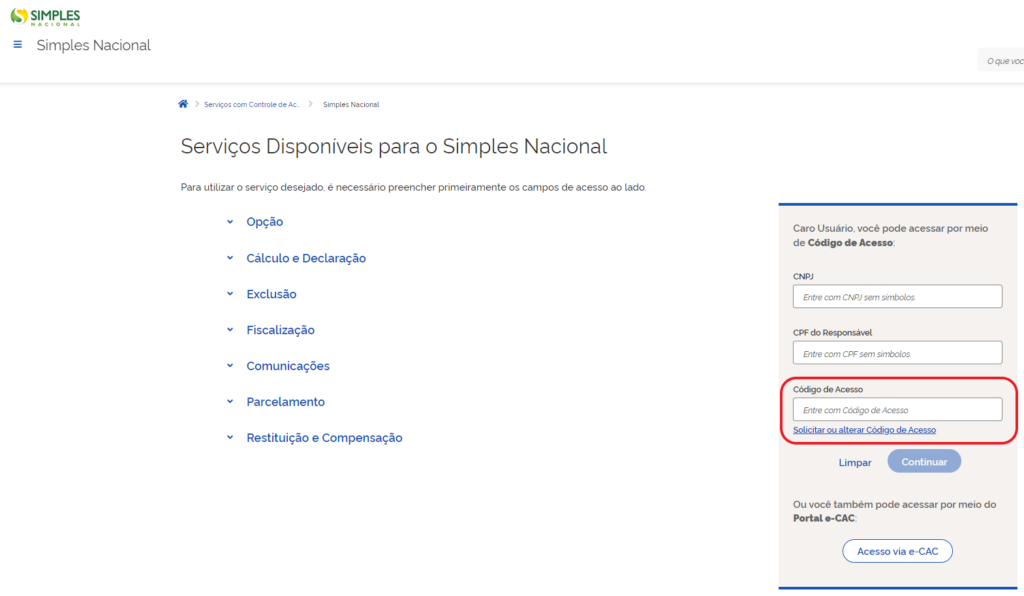Open the hamburger menu icon
The image size is (1024, 596).
pos(18,45)
